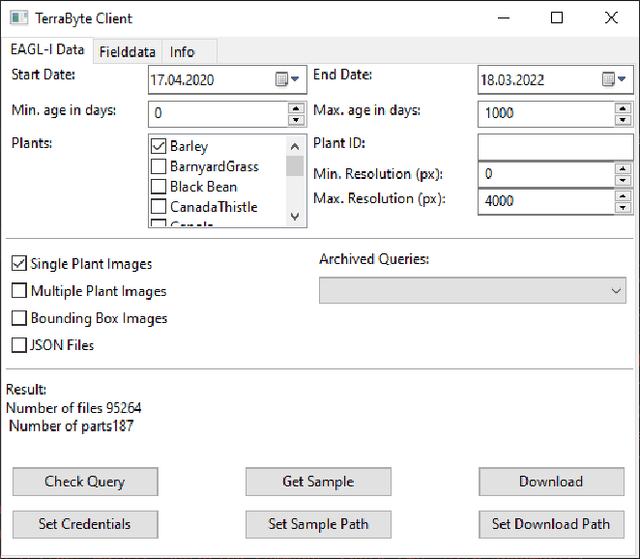The height and width of the screenshot is (559, 640).
Task: Uncheck the Barley plant checkbox
Action: [x=158, y=146]
